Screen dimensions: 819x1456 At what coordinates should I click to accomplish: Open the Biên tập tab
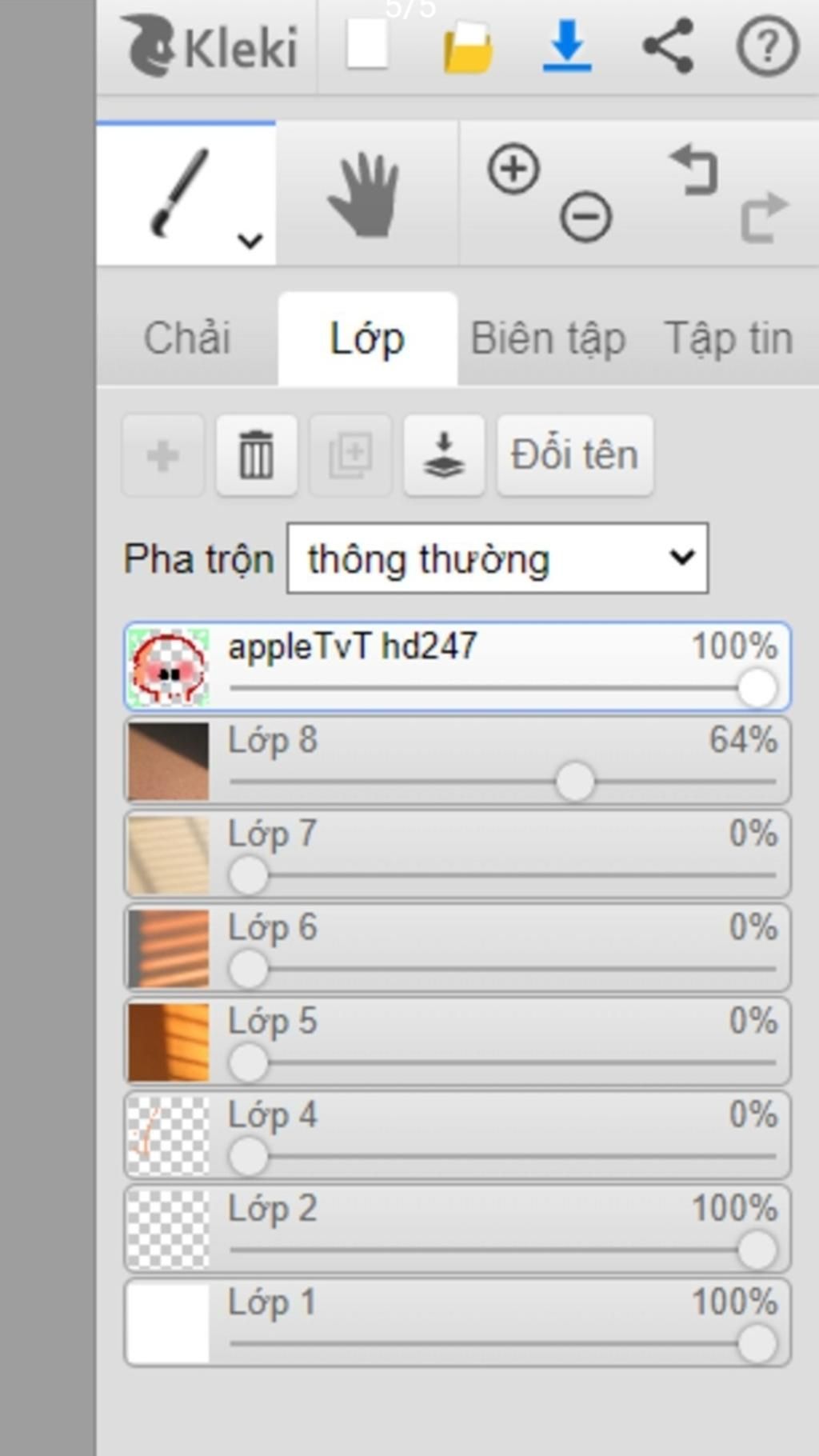click(548, 338)
